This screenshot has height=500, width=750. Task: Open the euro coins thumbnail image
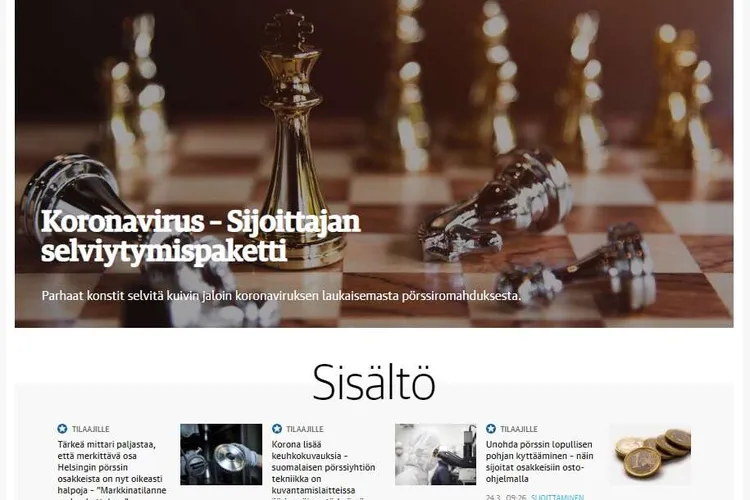pyautogui.click(x=650, y=454)
